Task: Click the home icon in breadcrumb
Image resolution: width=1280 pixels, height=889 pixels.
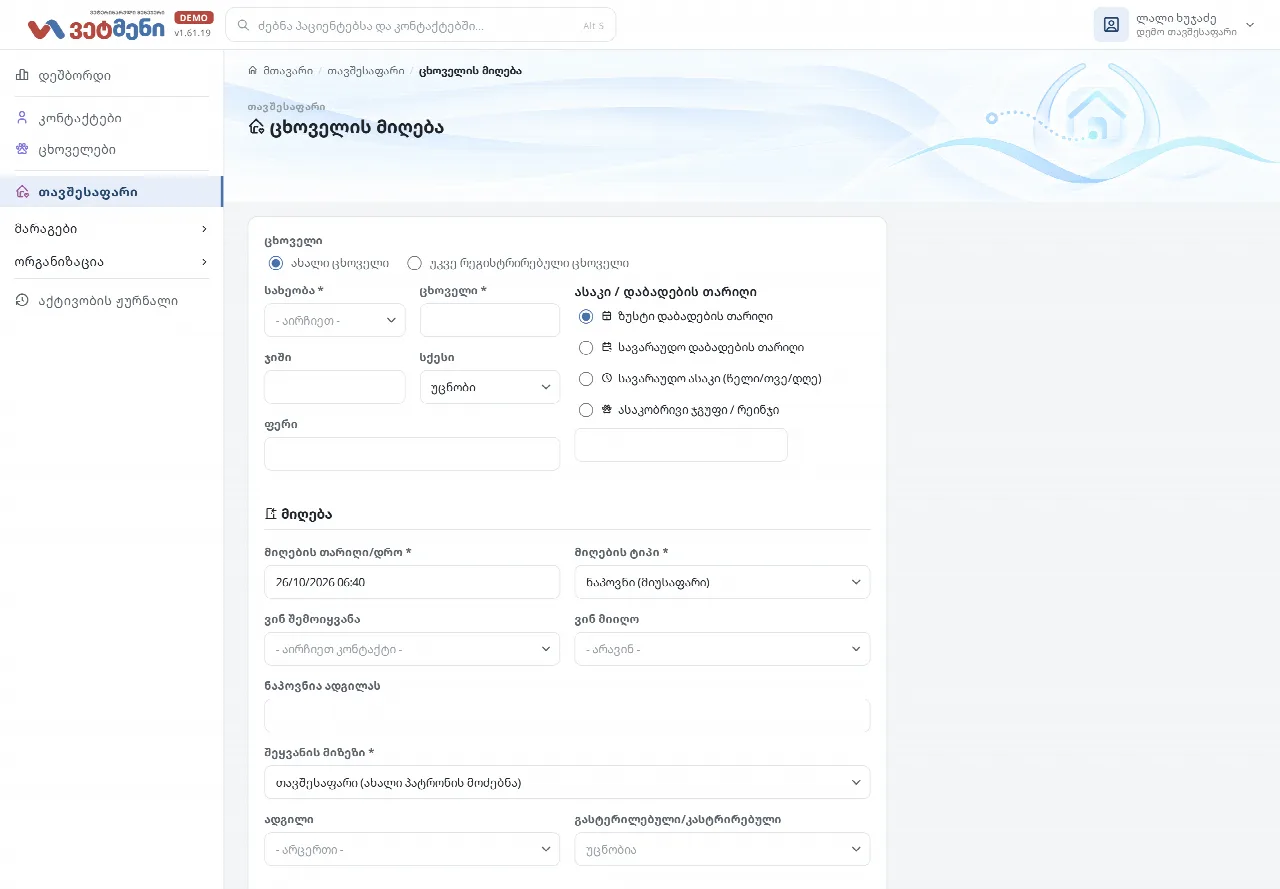Action: coord(253,71)
